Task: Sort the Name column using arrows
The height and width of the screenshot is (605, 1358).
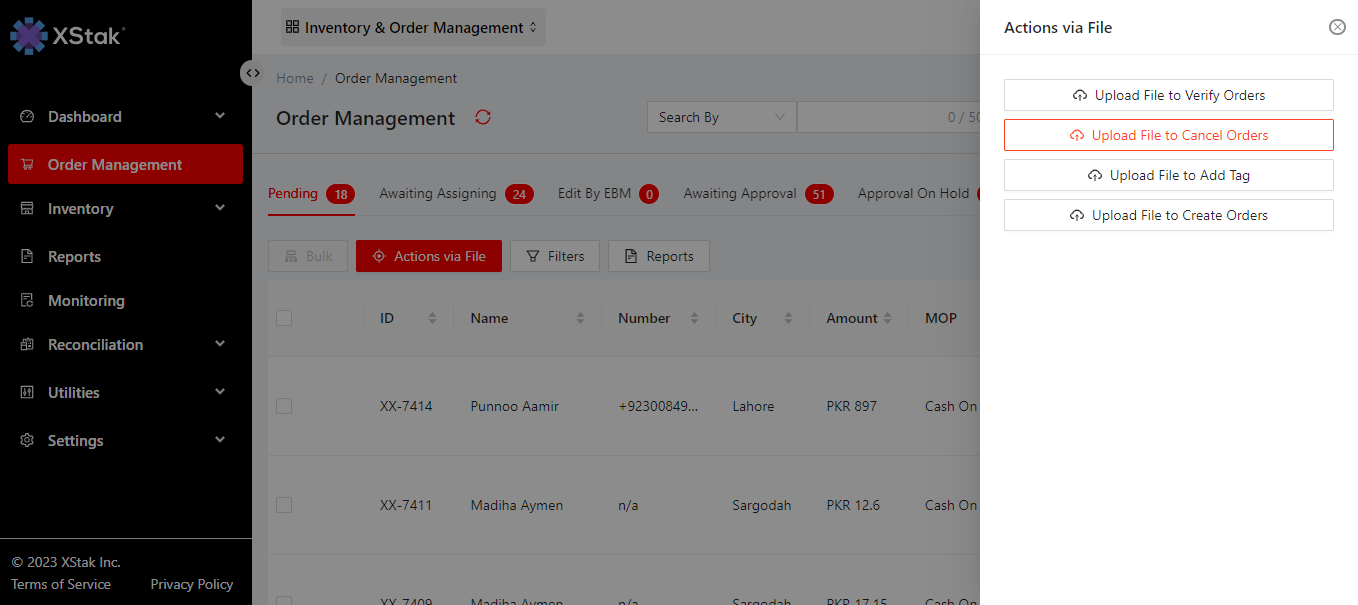Action: (580, 318)
